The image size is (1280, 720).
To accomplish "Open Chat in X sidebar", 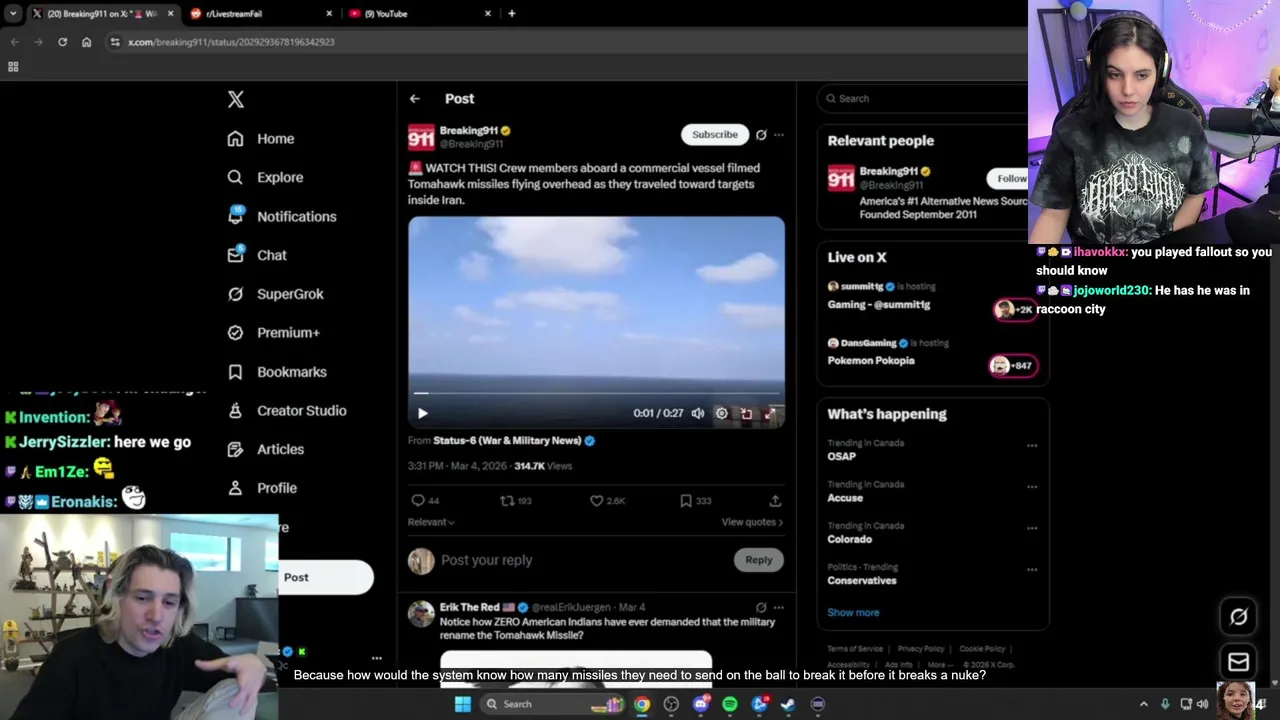I will click(x=257, y=255).
